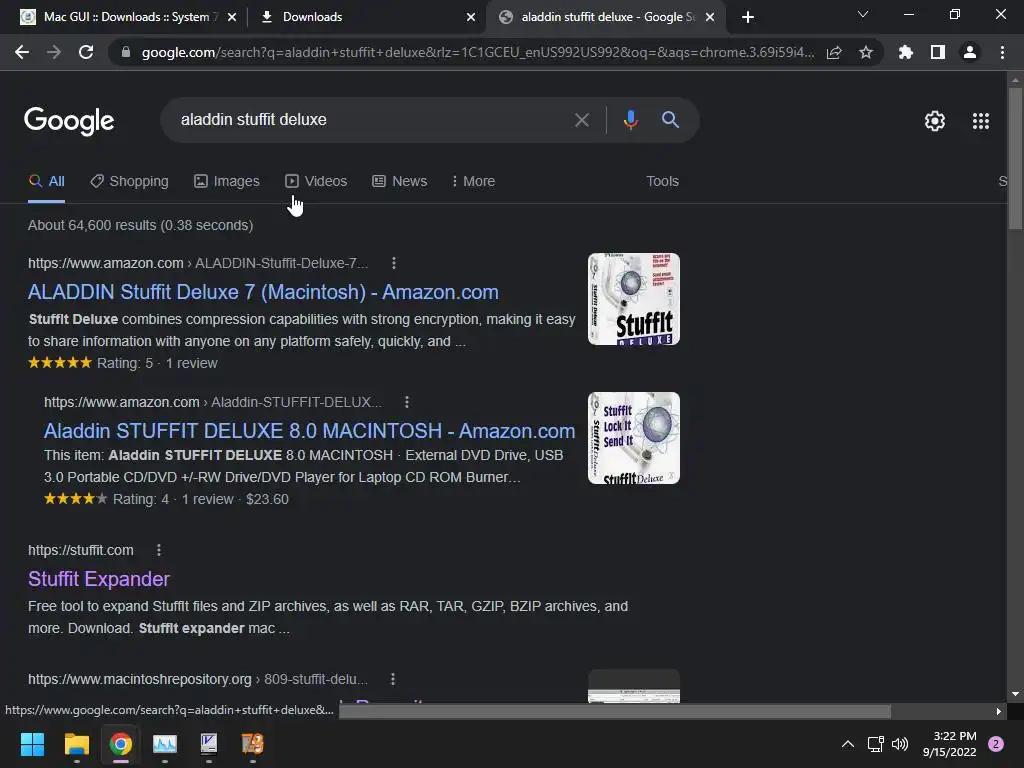
Task: Close the Mac GUI Downloads tab
Action: [x=232, y=17]
